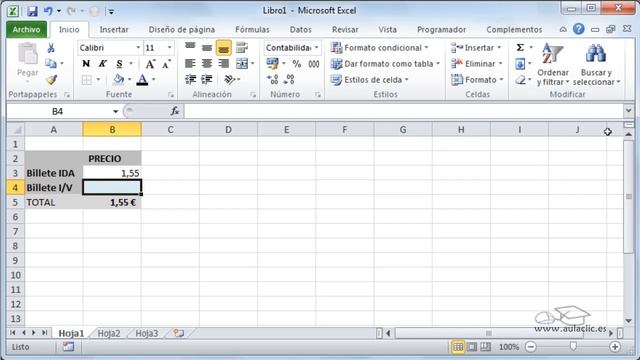Apply percent style format
The image size is (640, 360).
[297, 64]
